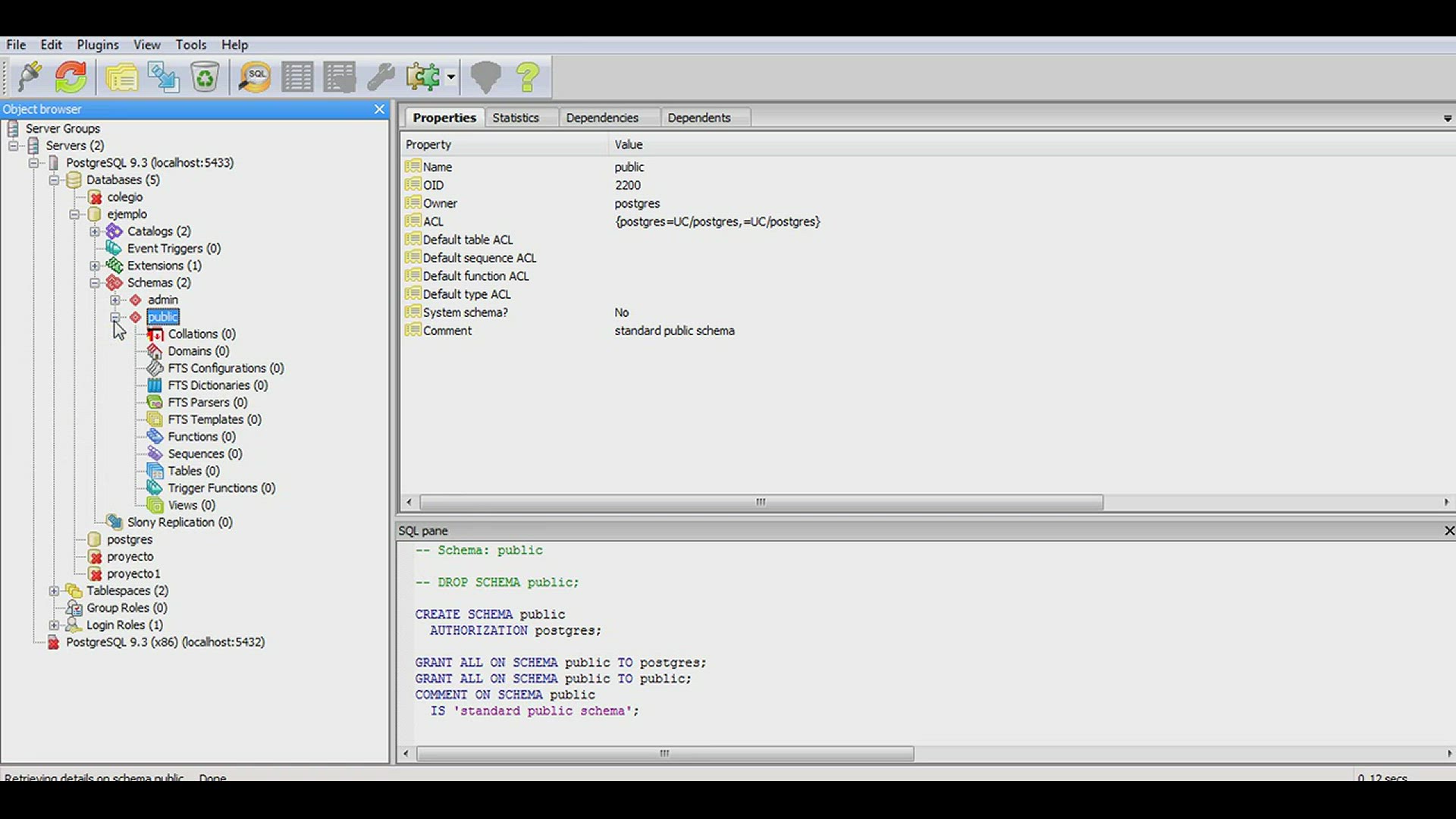1456x819 pixels.
Task: Open the File menu
Action: (x=16, y=45)
